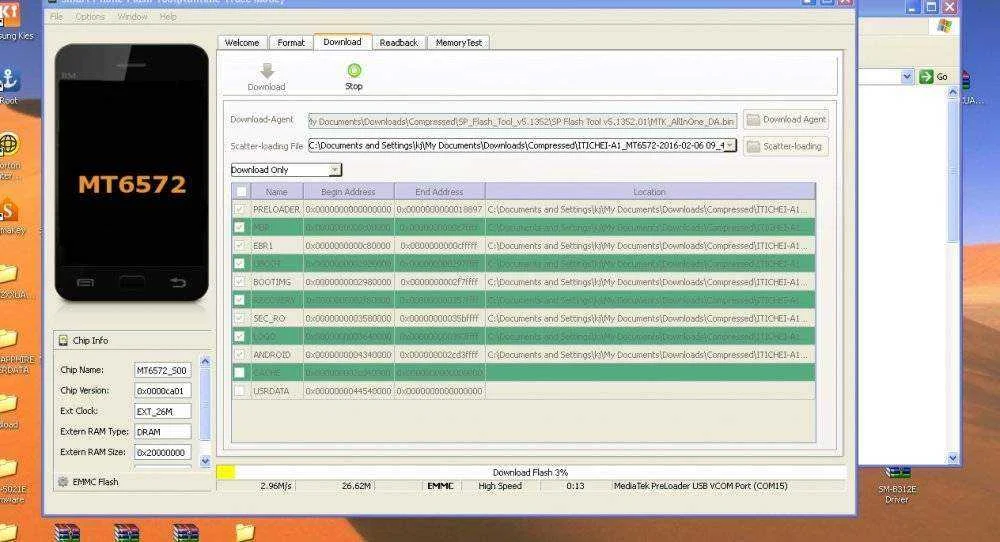Viewport: 1000px width, 542px height.
Task: Click the Chip Info panel icon
Action: [x=63, y=341]
